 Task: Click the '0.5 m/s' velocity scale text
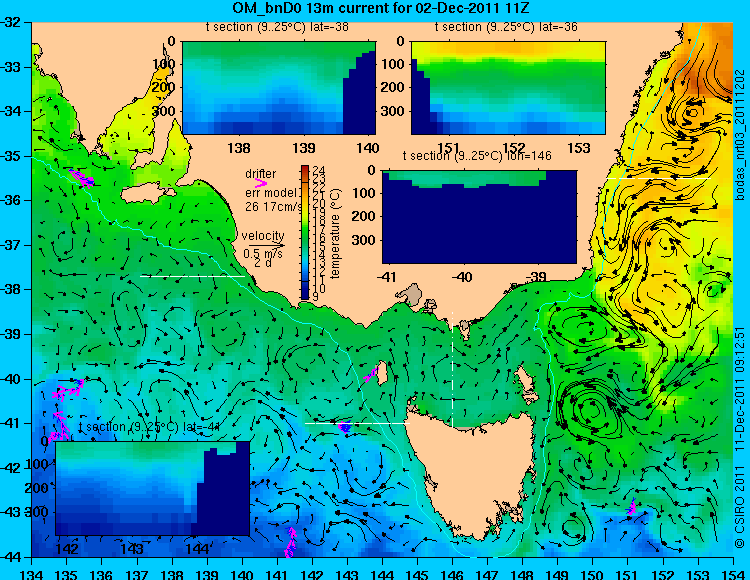[263, 253]
